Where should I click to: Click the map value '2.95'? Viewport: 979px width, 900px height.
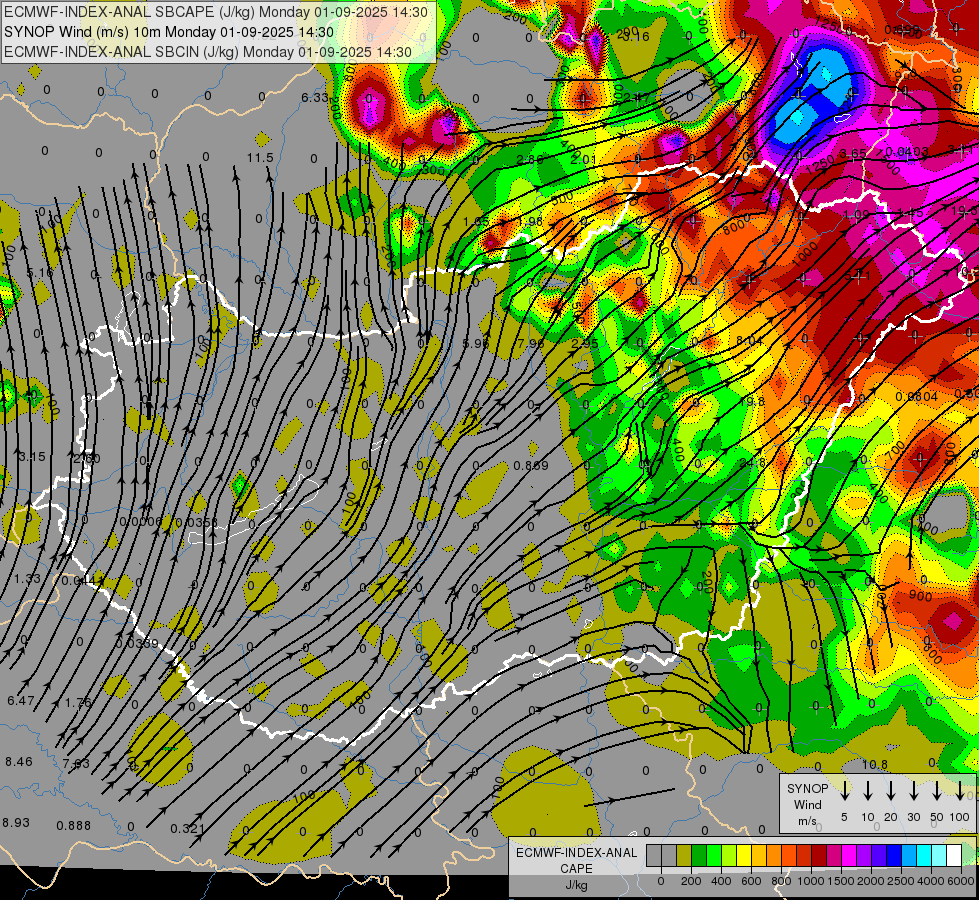pyautogui.click(x=585, y=344)
